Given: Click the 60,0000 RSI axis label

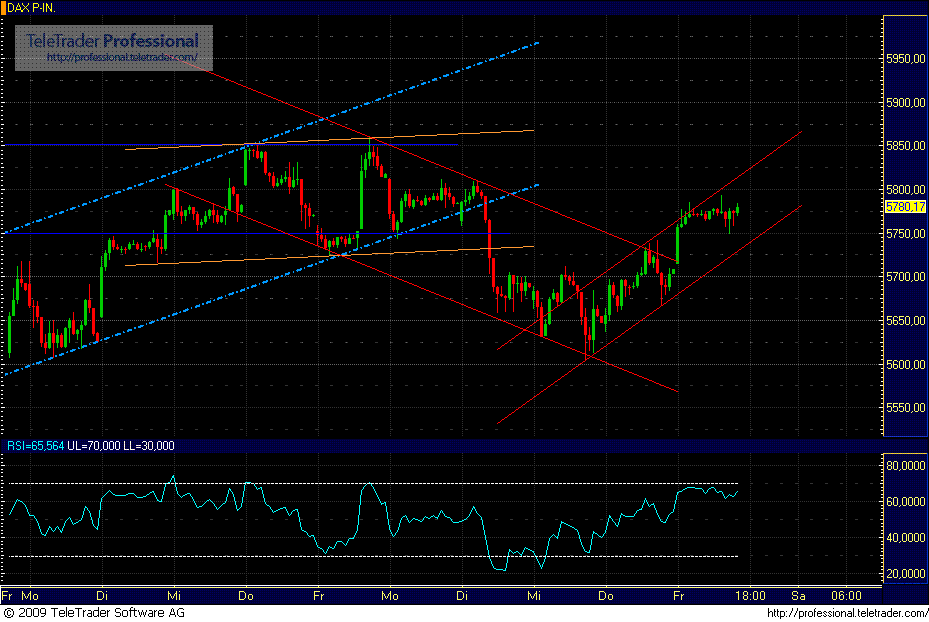Looking at the screenshot, I should point(905,502).
